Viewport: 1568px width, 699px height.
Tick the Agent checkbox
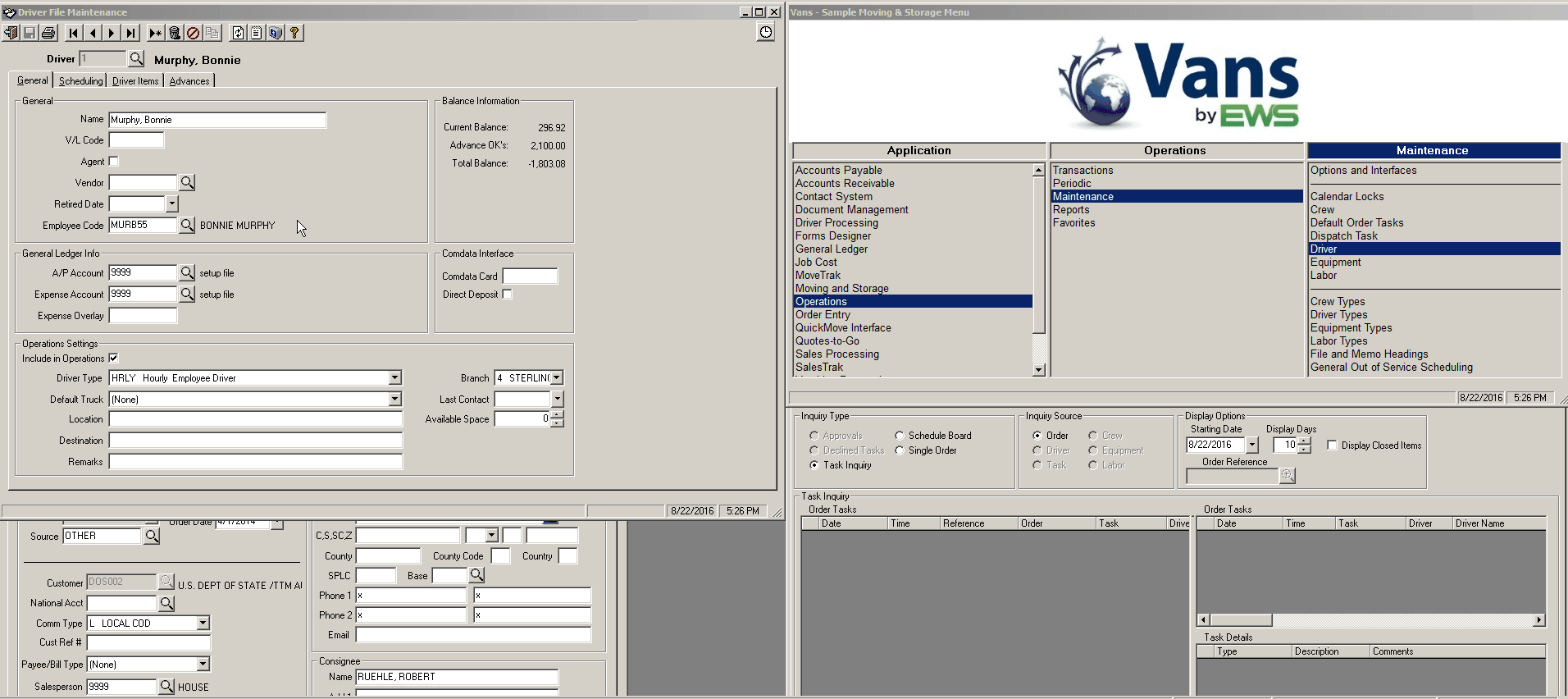click(x=114, y=162)
